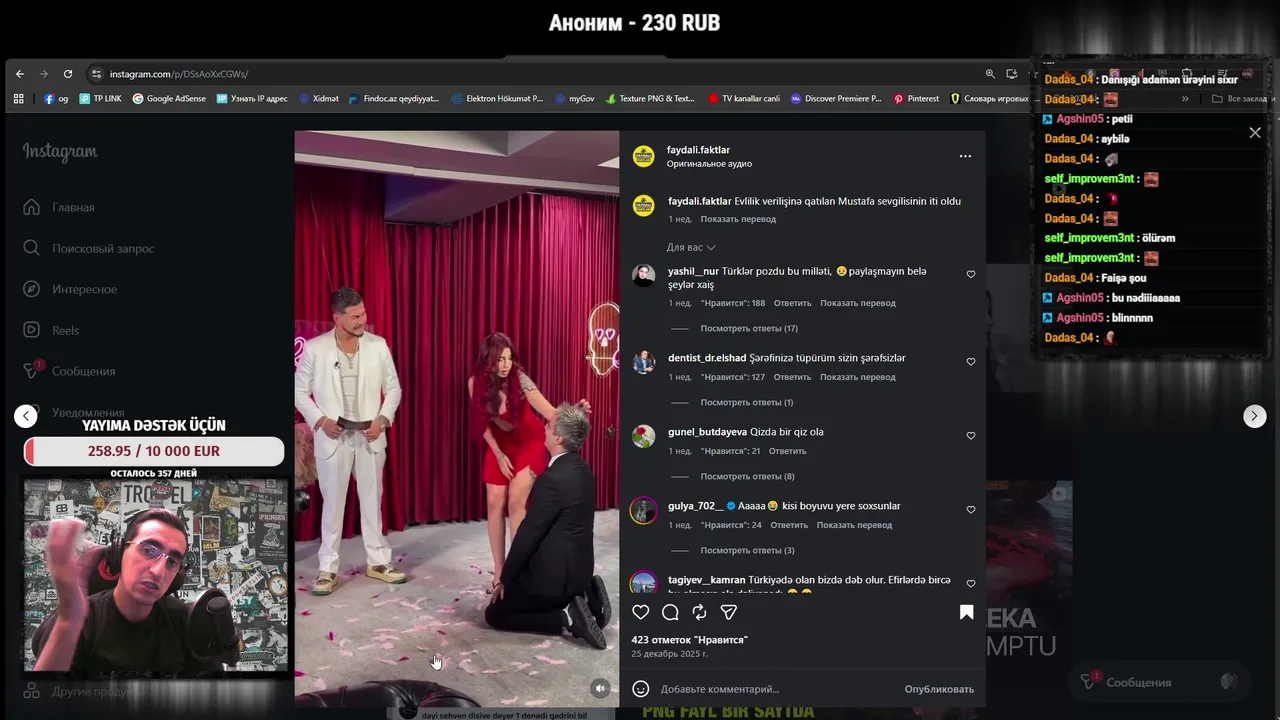Click browser forward arrow
Image resolution: width=1280 pixels, height=720 pixels.
point(44,74)
